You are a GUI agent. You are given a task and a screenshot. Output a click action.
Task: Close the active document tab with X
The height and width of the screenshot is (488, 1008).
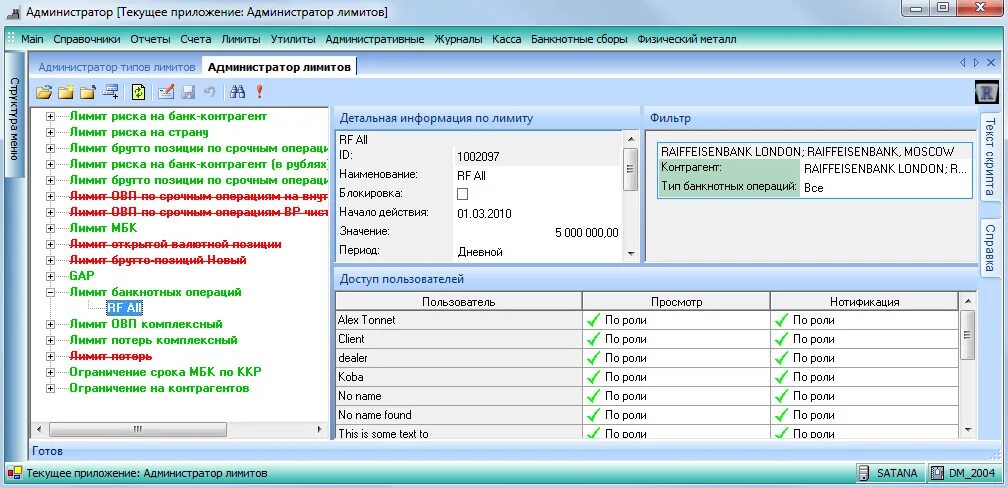(x=990, y=62)
